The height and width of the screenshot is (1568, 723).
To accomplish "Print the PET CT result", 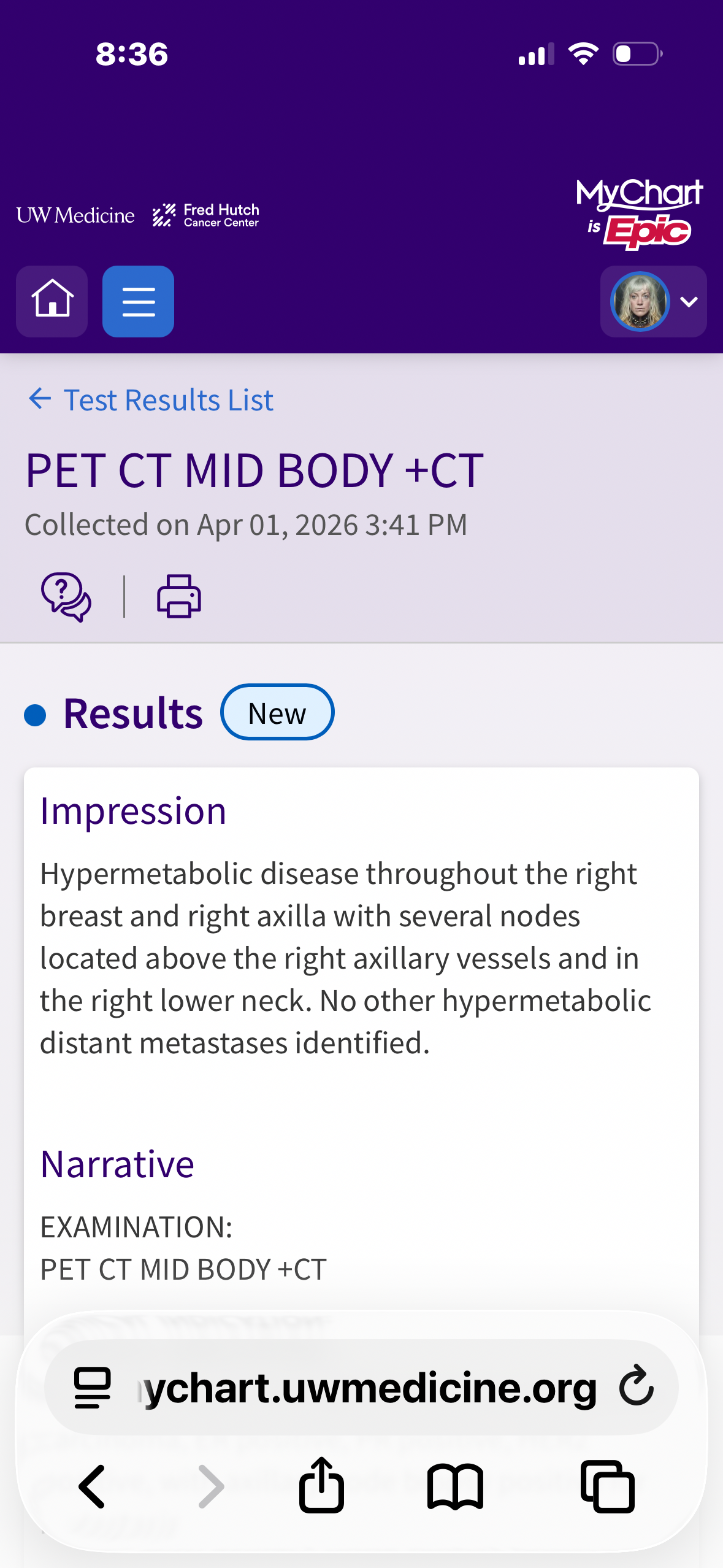I will click(179, 596).
